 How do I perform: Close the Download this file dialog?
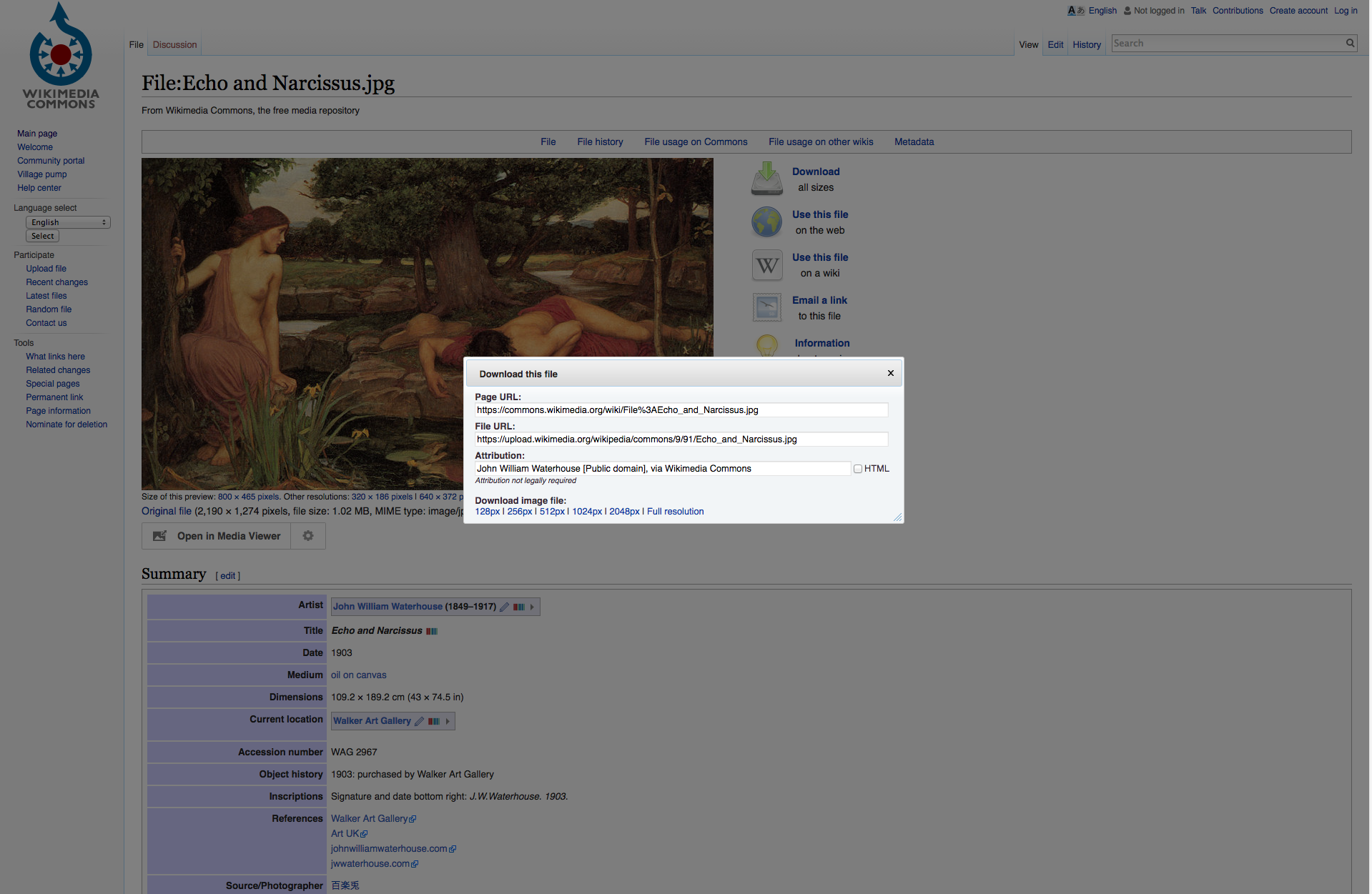[x=891, y=373]
